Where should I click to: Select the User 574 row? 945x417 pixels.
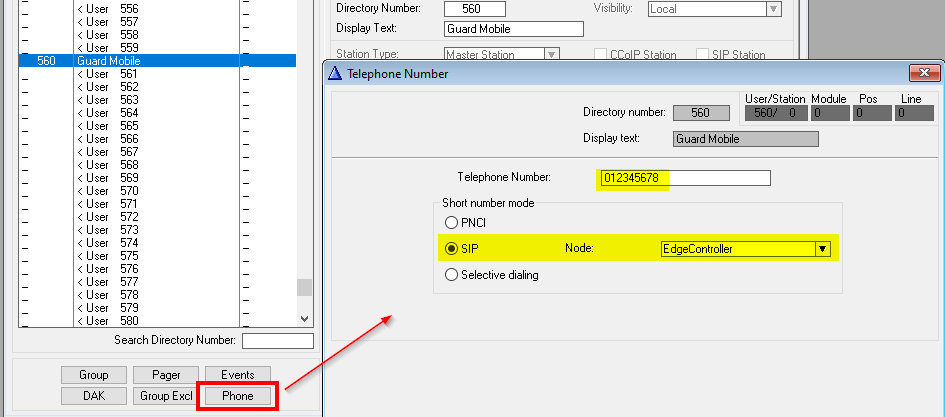pyautogui.click(x=157, y=243)
